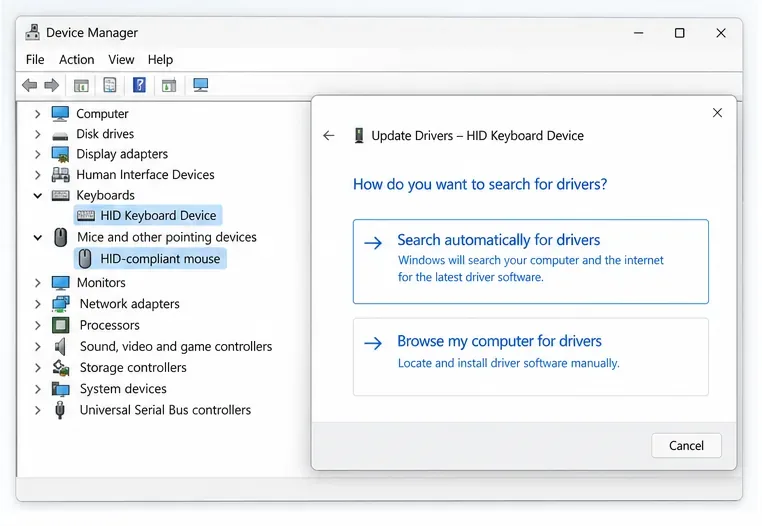This screenshot has width=762, height=526.
Task: Click the Computer category icon
Action: 60,113
